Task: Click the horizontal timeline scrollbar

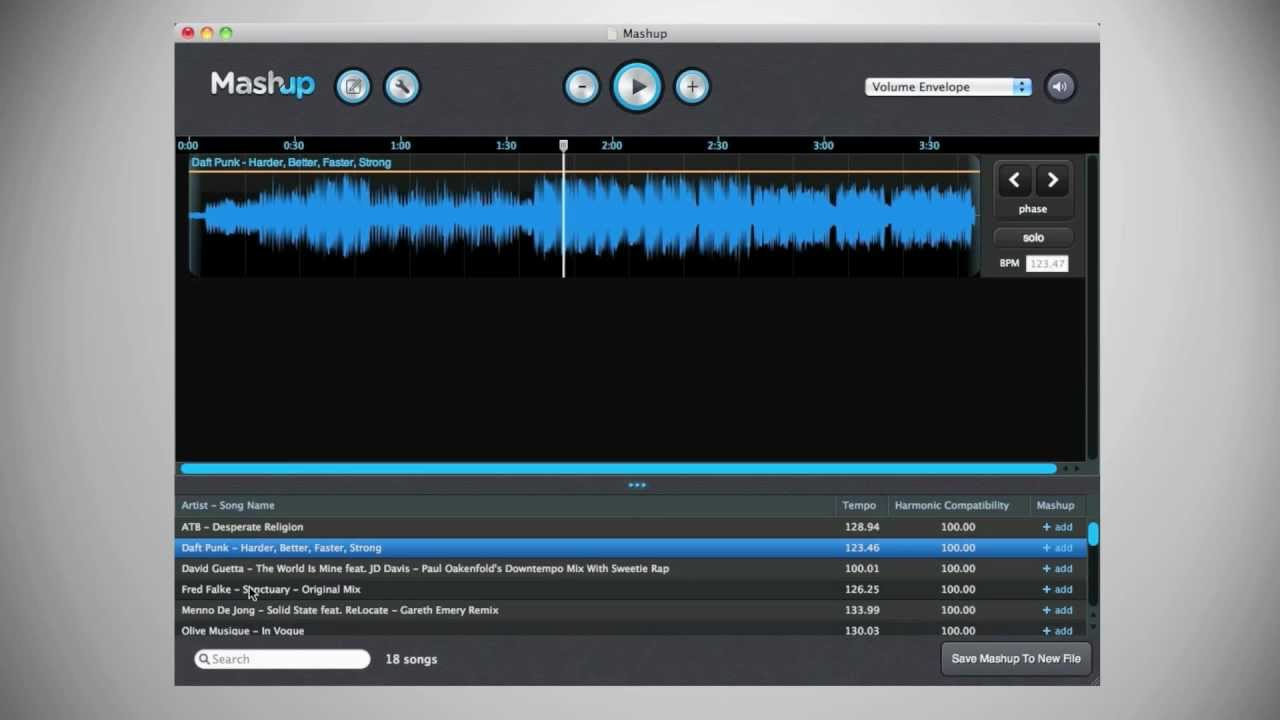Action: 618,468
